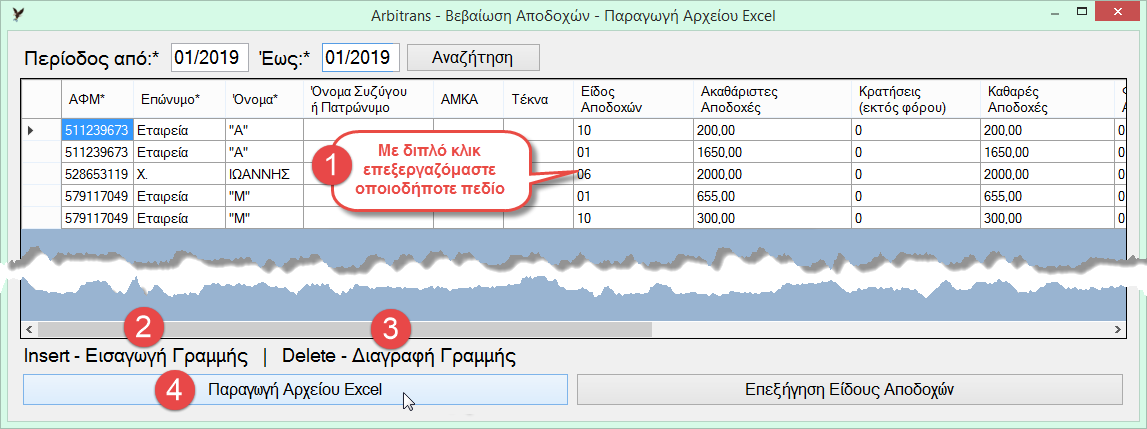Click Όνομα Συζύγου ή Πατρώνυμο header
This screenshot has width=1147, height=429.
(x=368, y=100)
